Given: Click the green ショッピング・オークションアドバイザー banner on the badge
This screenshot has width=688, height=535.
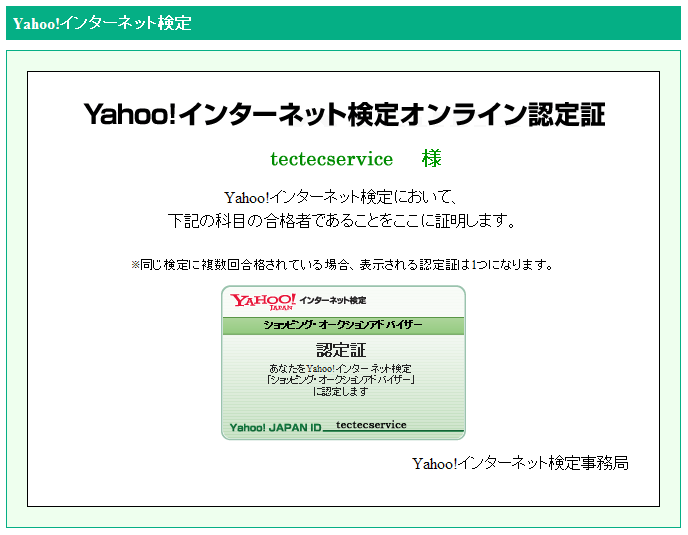Looking at the screenshot, I should click(343, 325).
